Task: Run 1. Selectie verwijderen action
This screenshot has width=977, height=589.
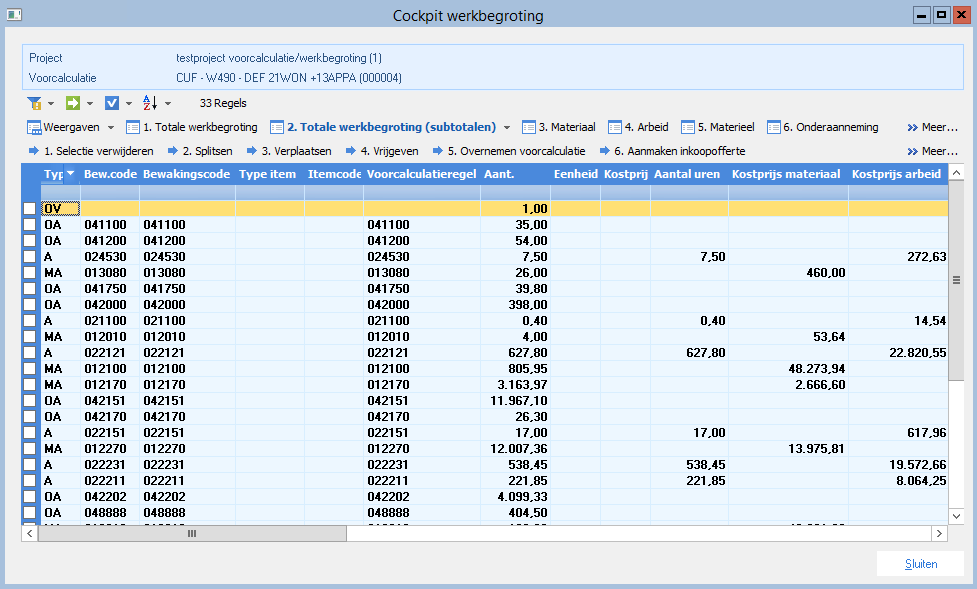Action: click(x=98, y=151)
